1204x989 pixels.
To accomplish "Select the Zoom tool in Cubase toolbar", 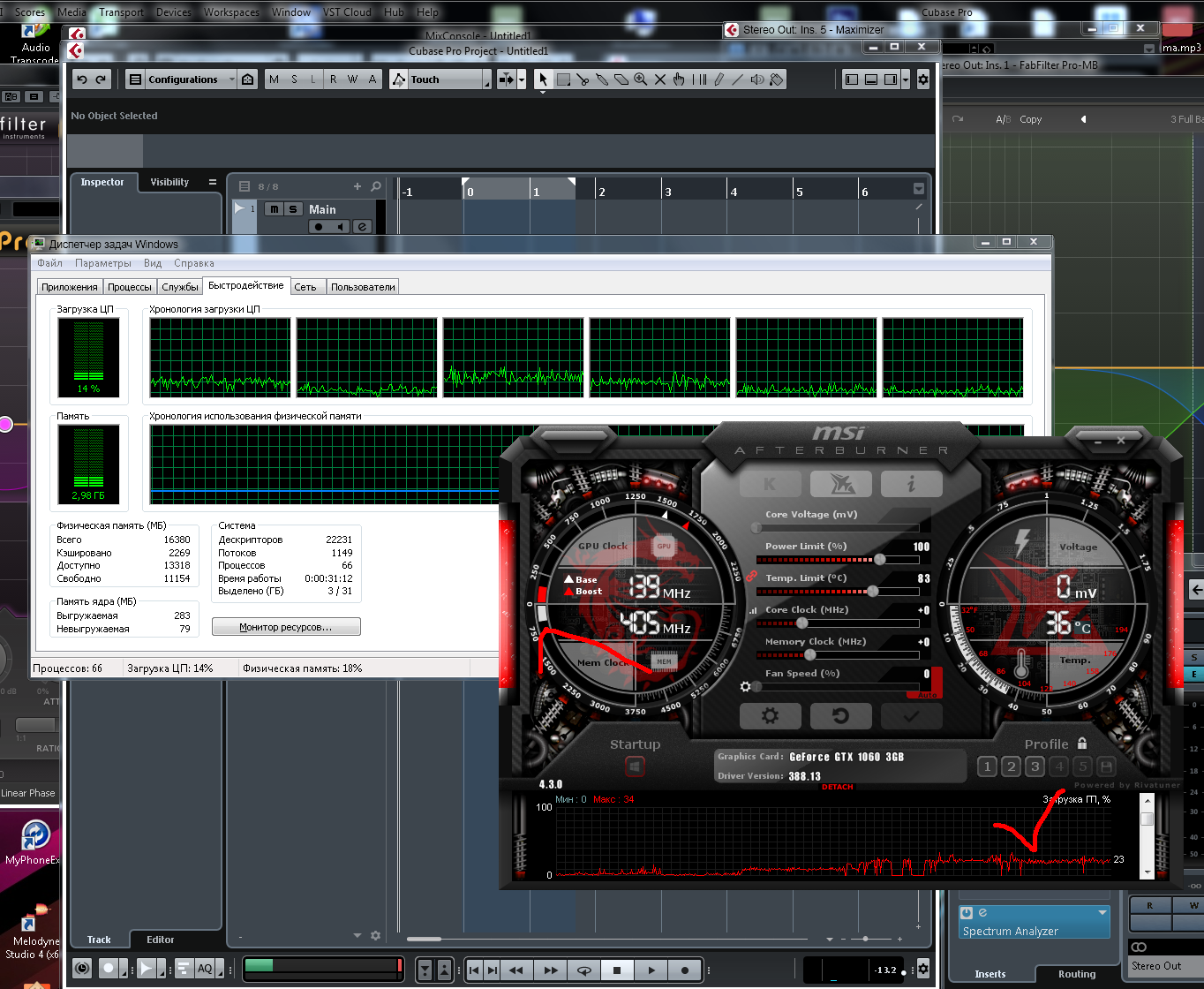I will [x=640, y=79].
